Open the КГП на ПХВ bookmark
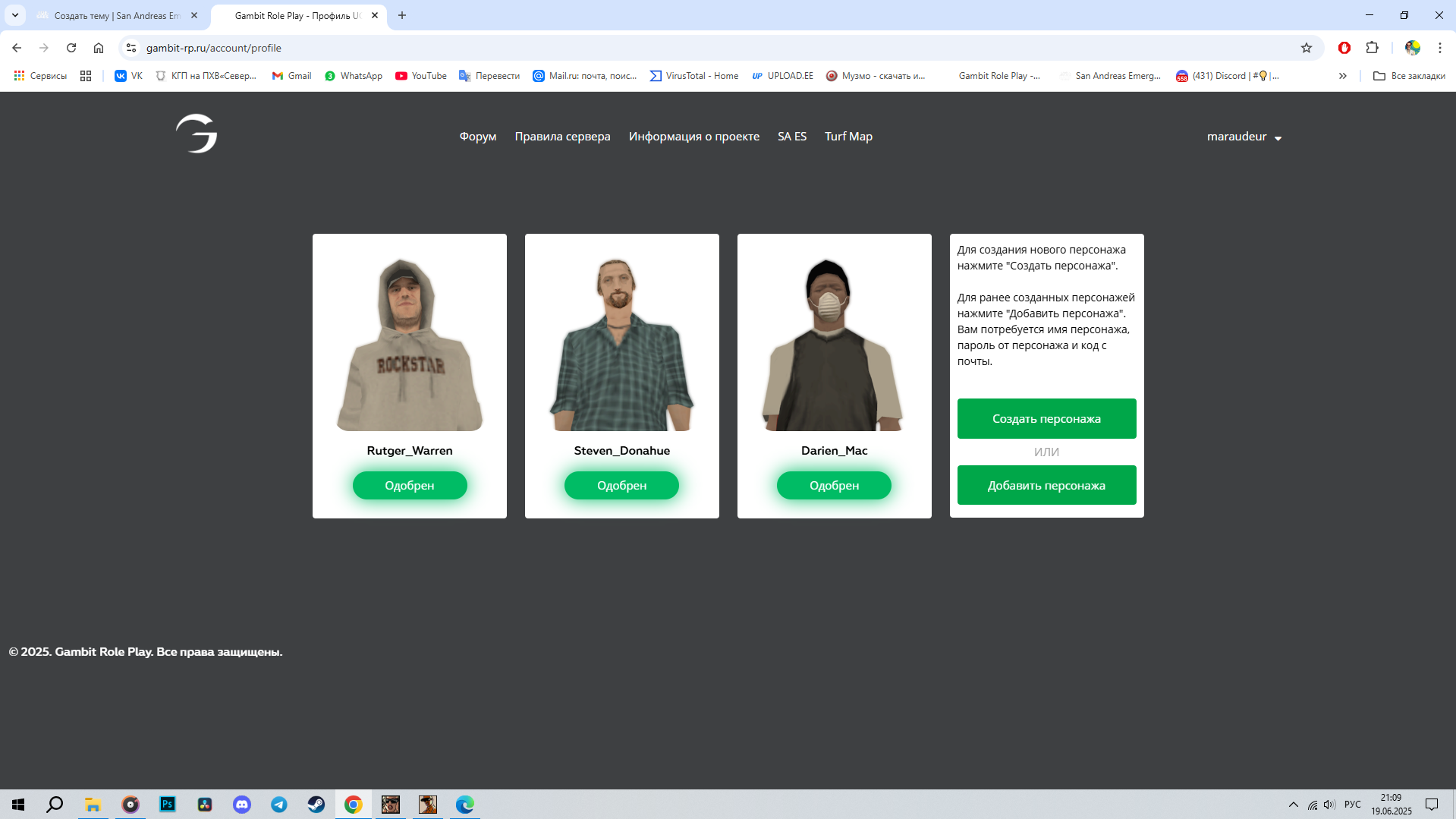Screen dimensions: 1456x819 pos(206,76)
